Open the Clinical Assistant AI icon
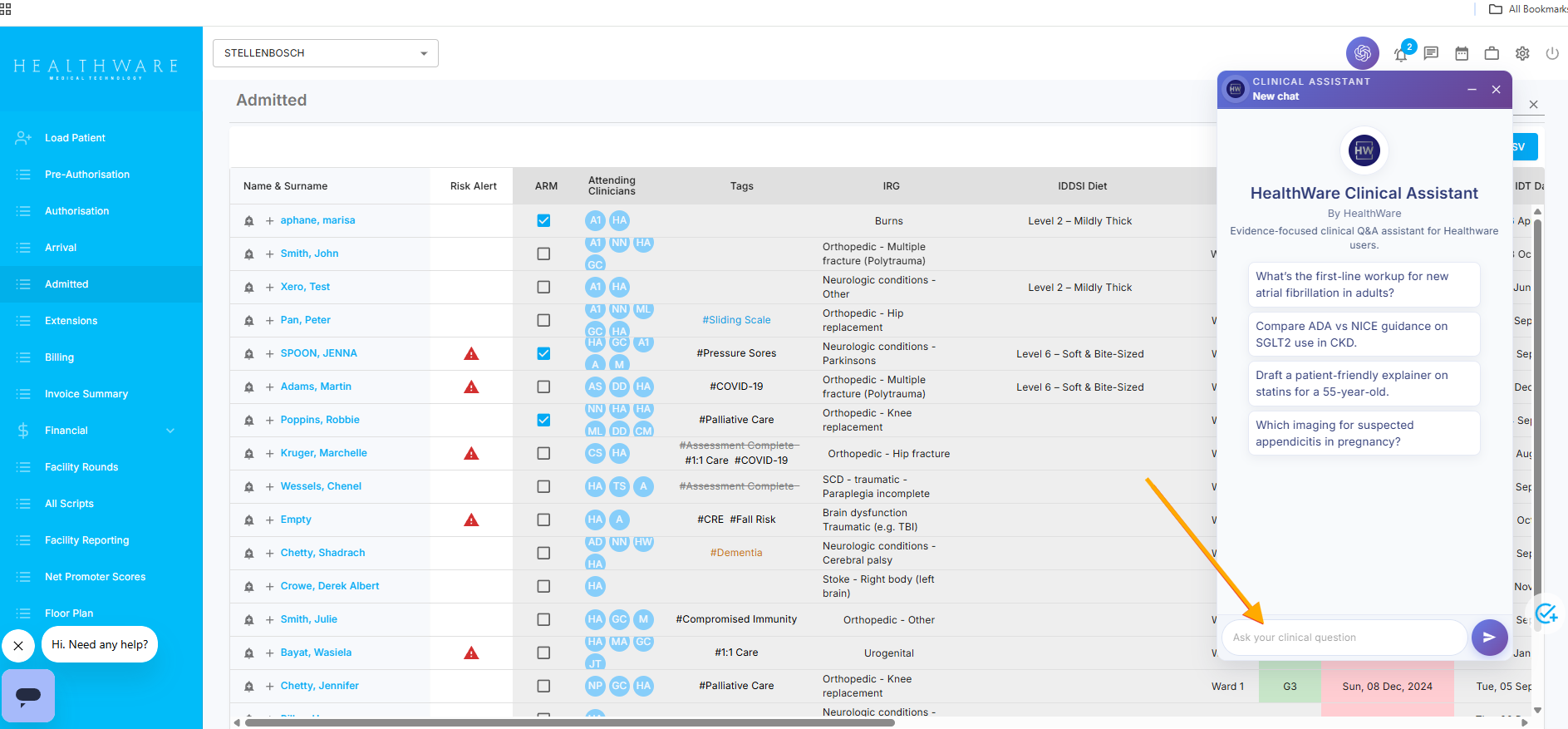 tap(1362, 53)
